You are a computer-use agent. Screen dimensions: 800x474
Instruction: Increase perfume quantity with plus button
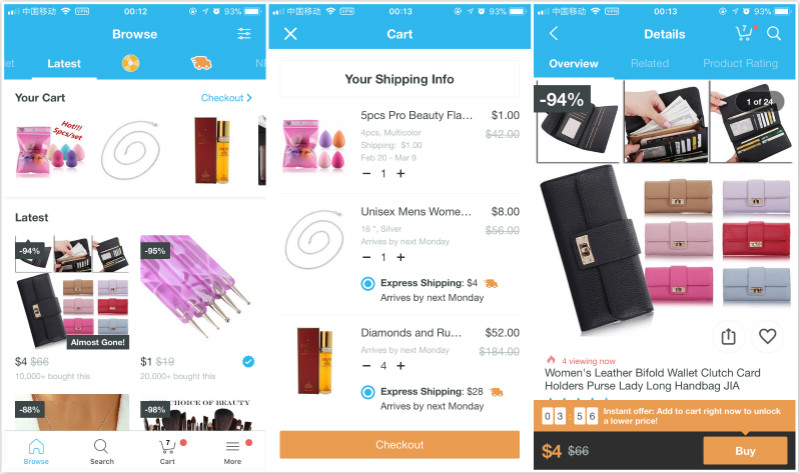401,366
